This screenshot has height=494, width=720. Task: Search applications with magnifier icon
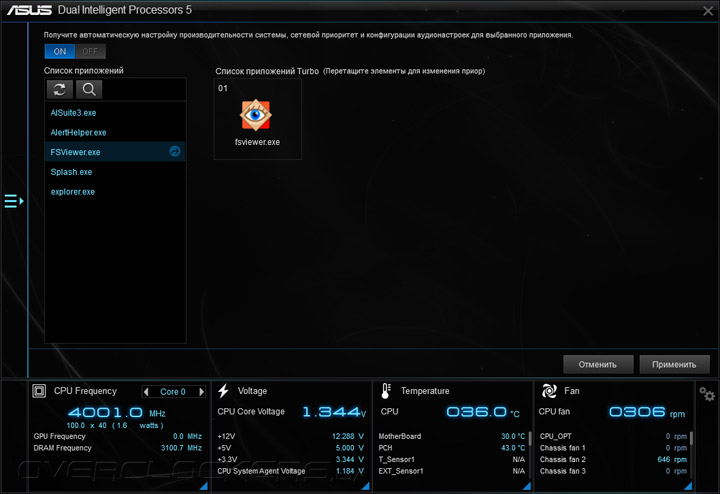click(89, 90)
